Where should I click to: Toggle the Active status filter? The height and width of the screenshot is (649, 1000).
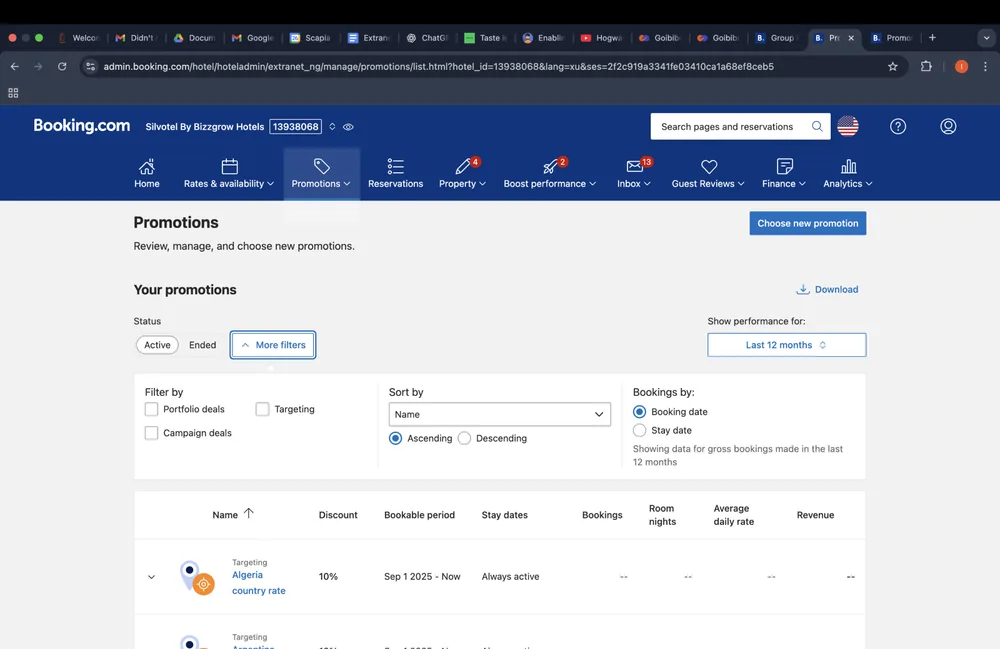(157, 345)
